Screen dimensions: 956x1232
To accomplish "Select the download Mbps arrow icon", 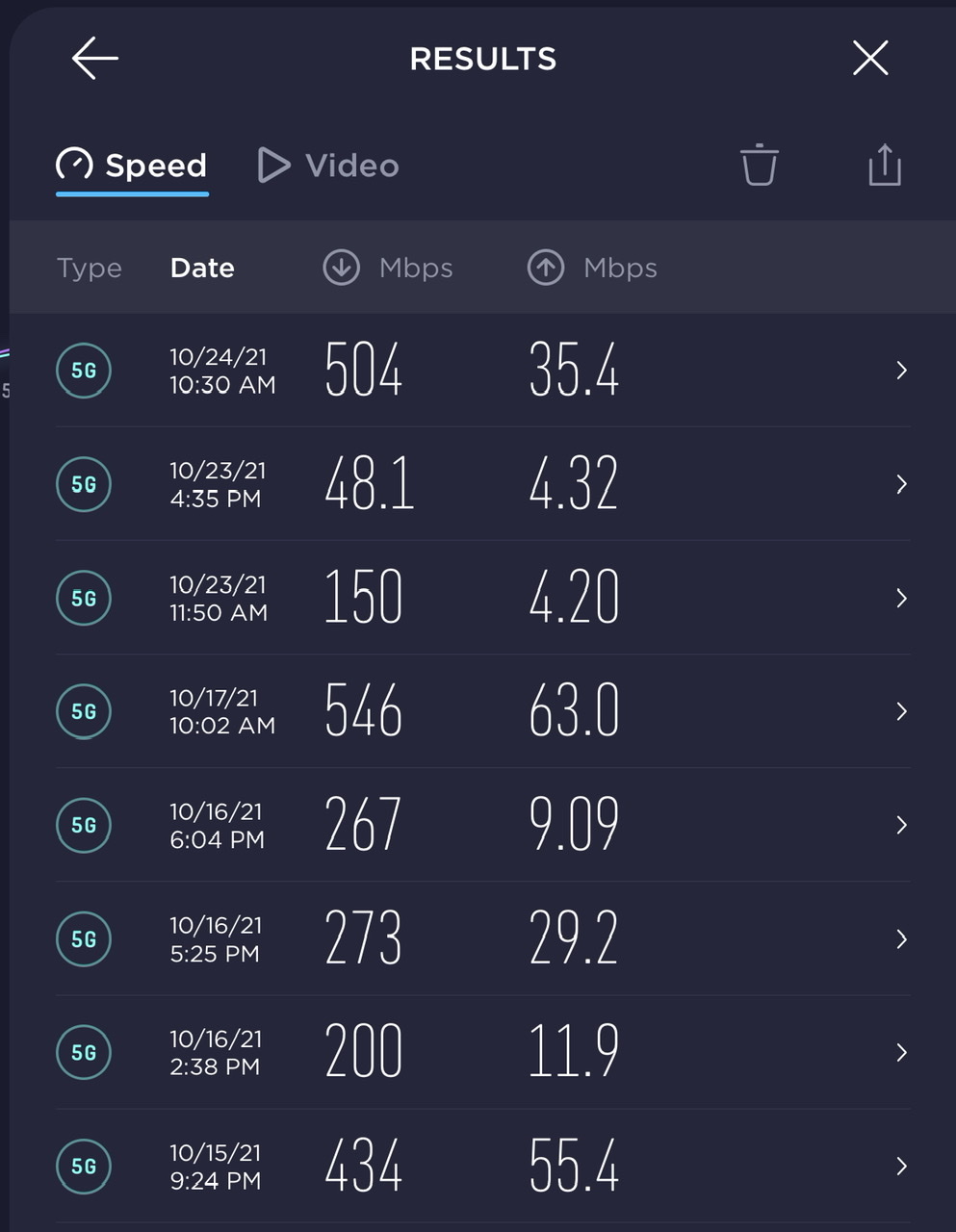I will tap(341, 268).
